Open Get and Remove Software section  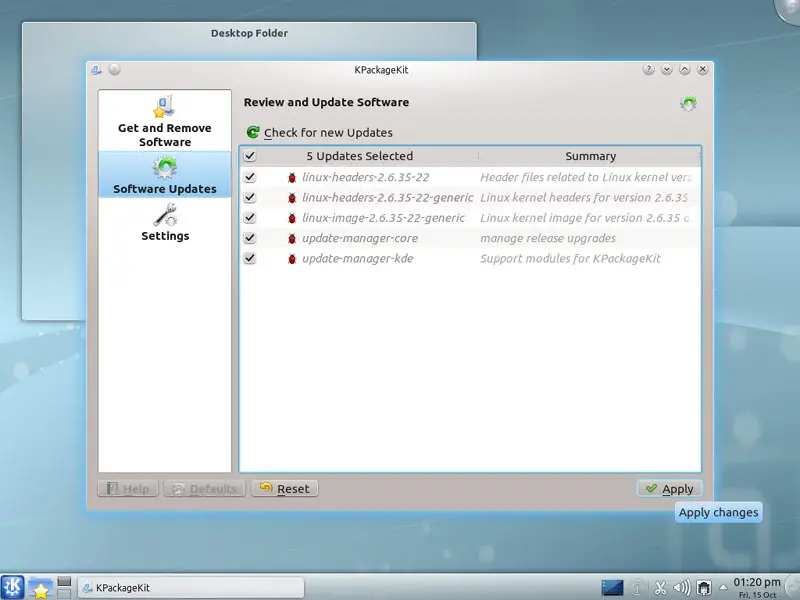coord(164,121)
